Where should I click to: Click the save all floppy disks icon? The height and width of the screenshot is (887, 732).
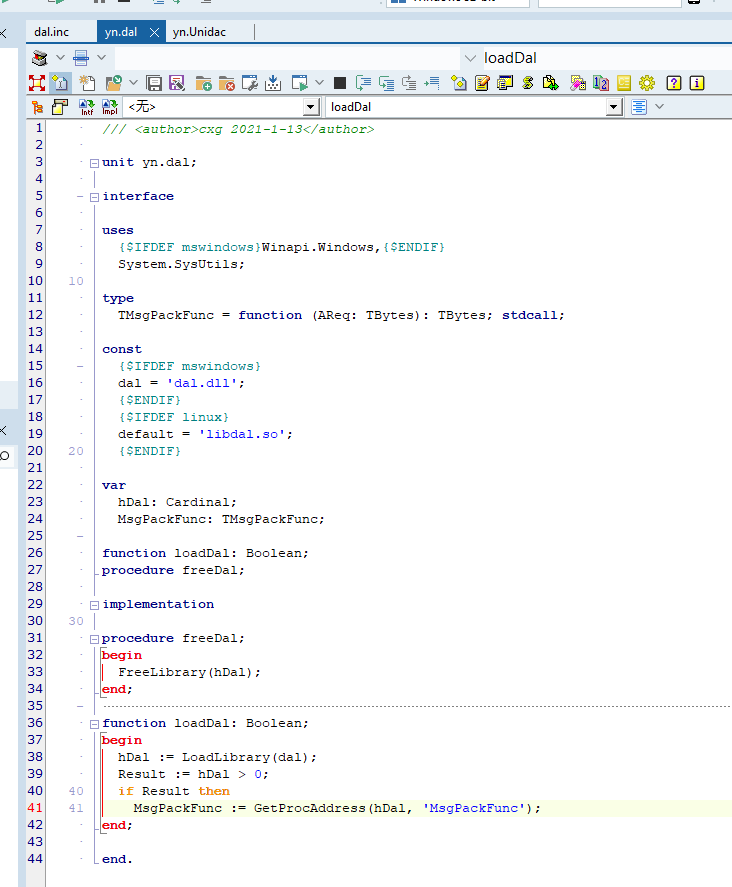[154, 83]
